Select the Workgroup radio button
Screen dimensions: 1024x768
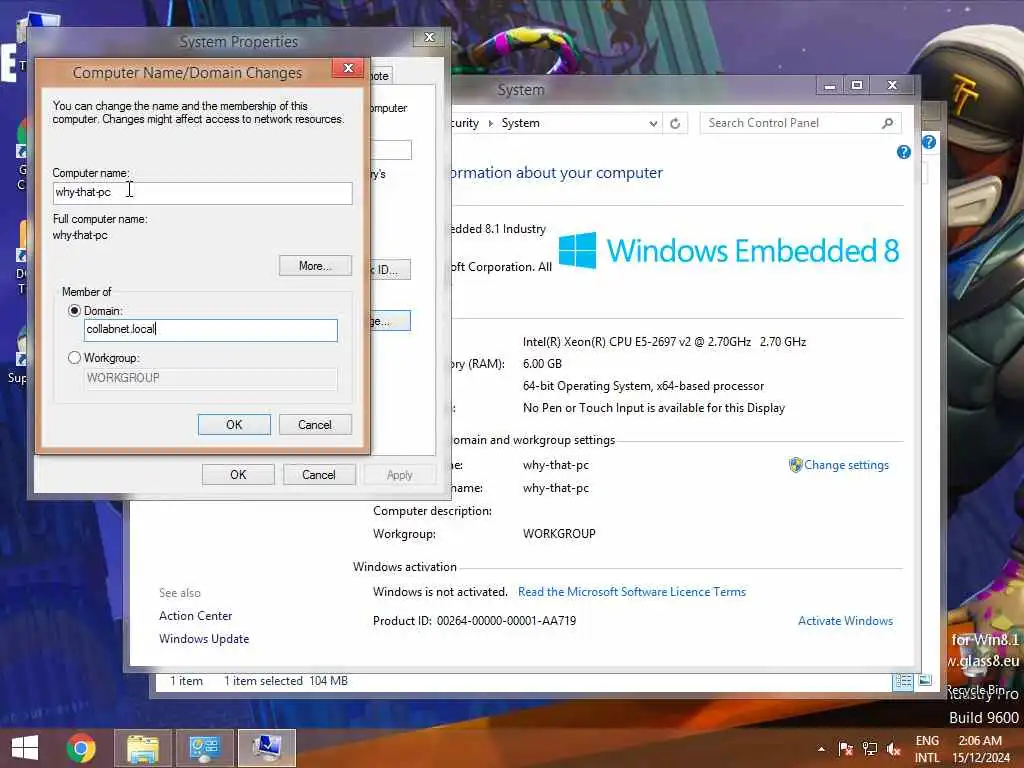[x=74, y=358]
